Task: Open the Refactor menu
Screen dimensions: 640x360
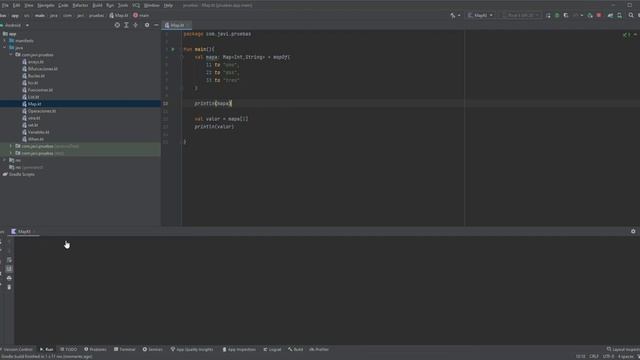Action: 80,5
